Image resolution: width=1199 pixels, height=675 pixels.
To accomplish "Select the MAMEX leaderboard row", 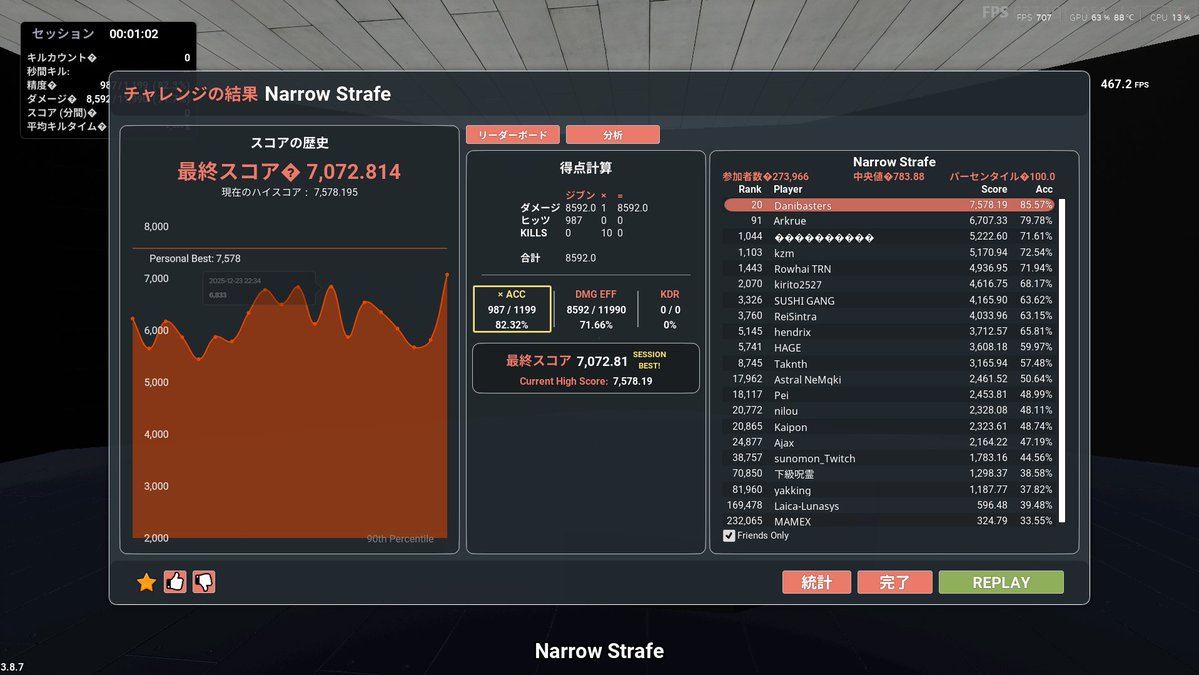I will click(889, 521).
